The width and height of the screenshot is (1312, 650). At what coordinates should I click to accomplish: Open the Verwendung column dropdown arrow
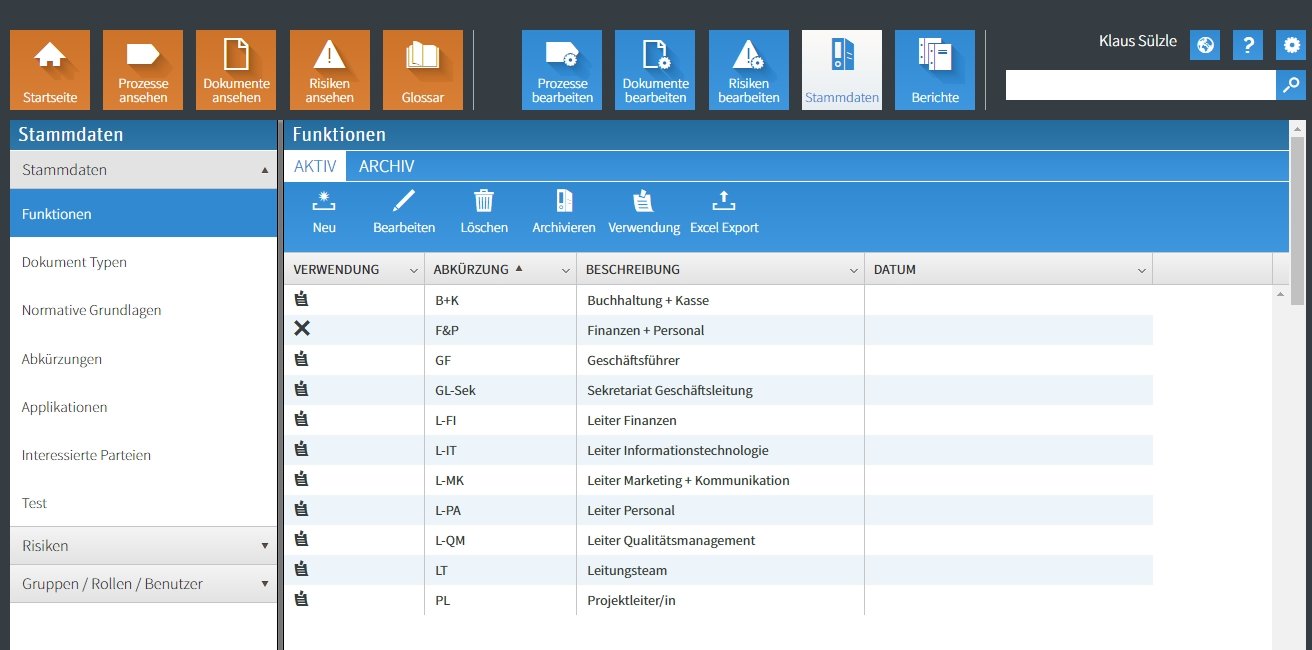point(414,270)
